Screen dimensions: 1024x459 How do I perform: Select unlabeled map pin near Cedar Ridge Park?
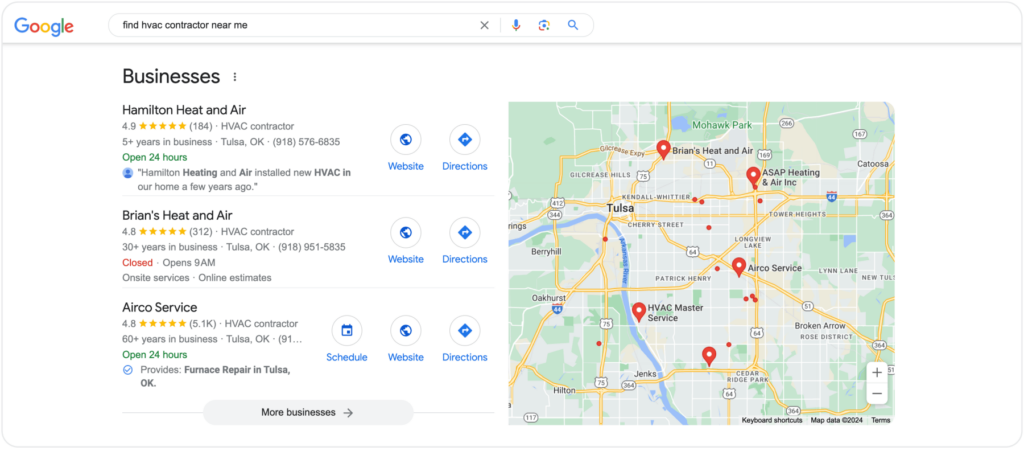(709, 356)
